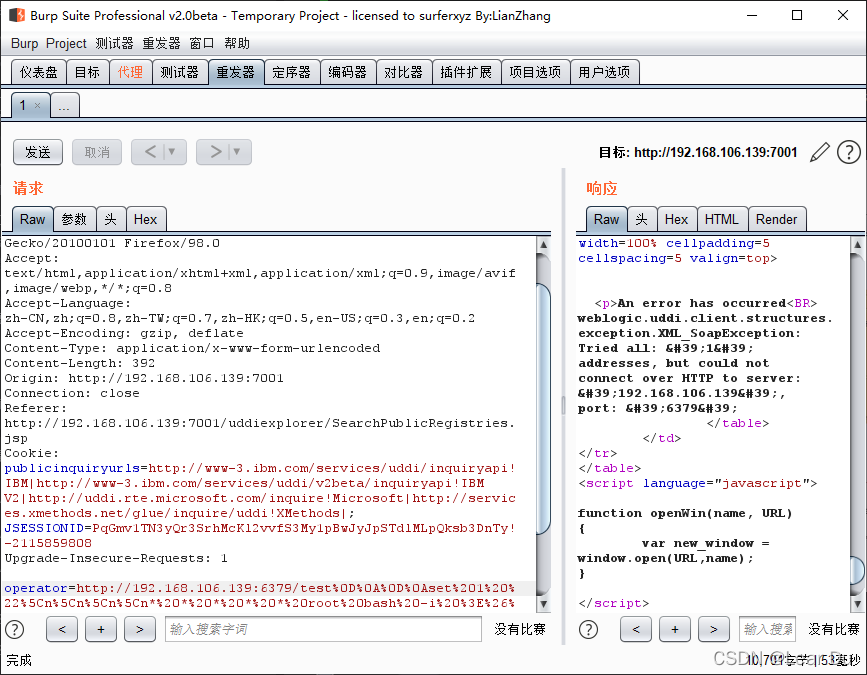Close repeater tab 1 with the x

[x=38, y=105]
